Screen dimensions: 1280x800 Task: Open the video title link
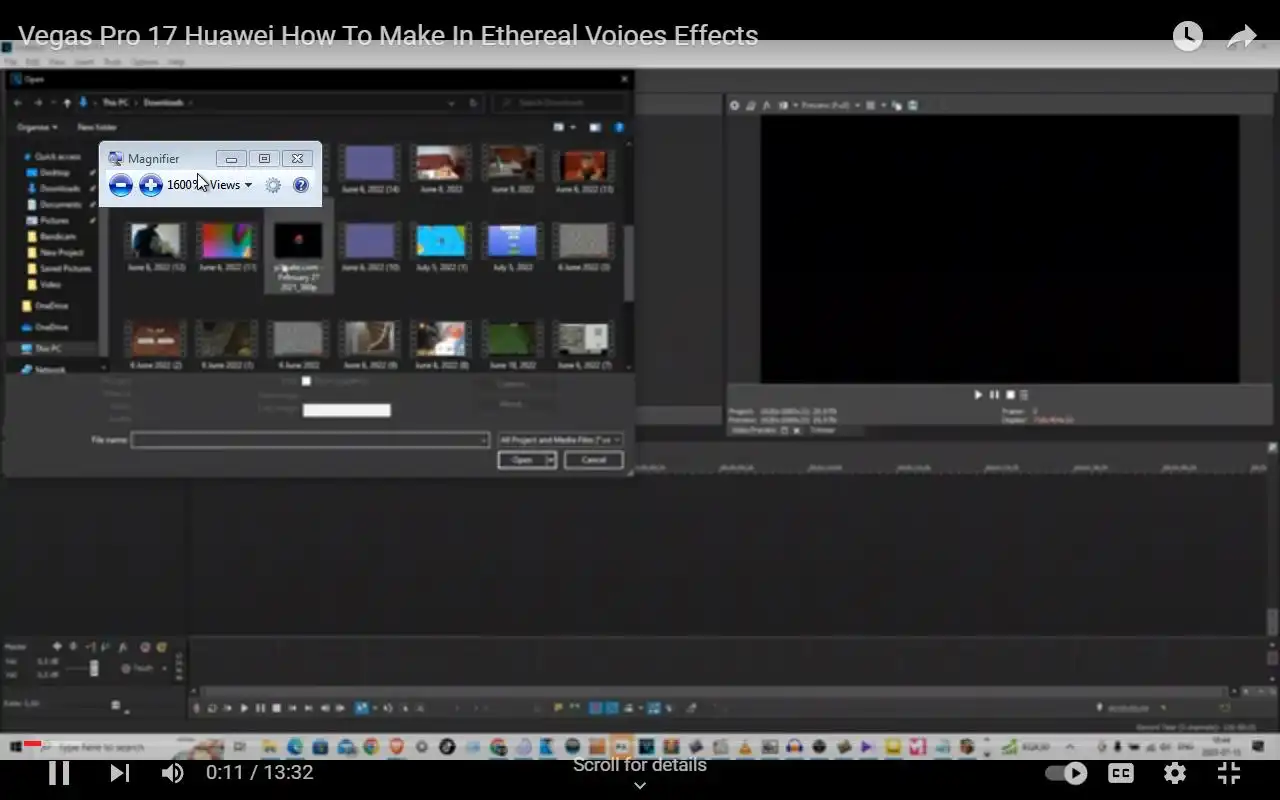point(388,36)
